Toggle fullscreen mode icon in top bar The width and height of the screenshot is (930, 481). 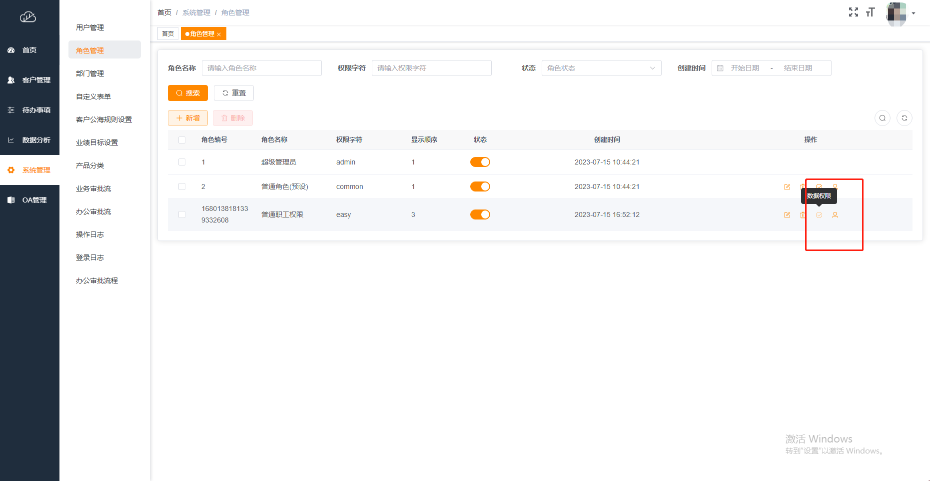tap(853, 12)
